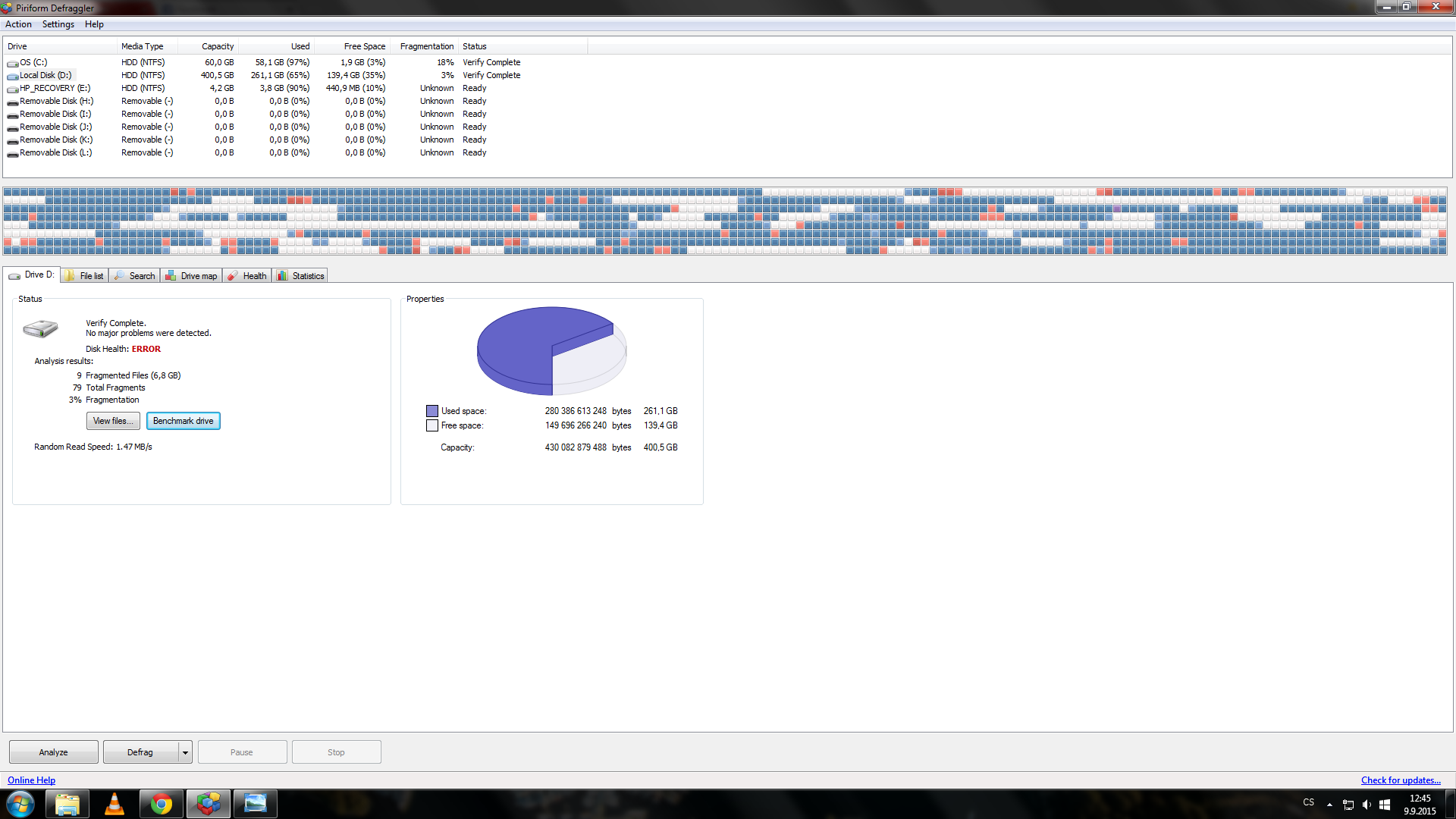Select the Removable Disk (K:) row
Screen dimensions: 1456x819
(x=56, y=140)
